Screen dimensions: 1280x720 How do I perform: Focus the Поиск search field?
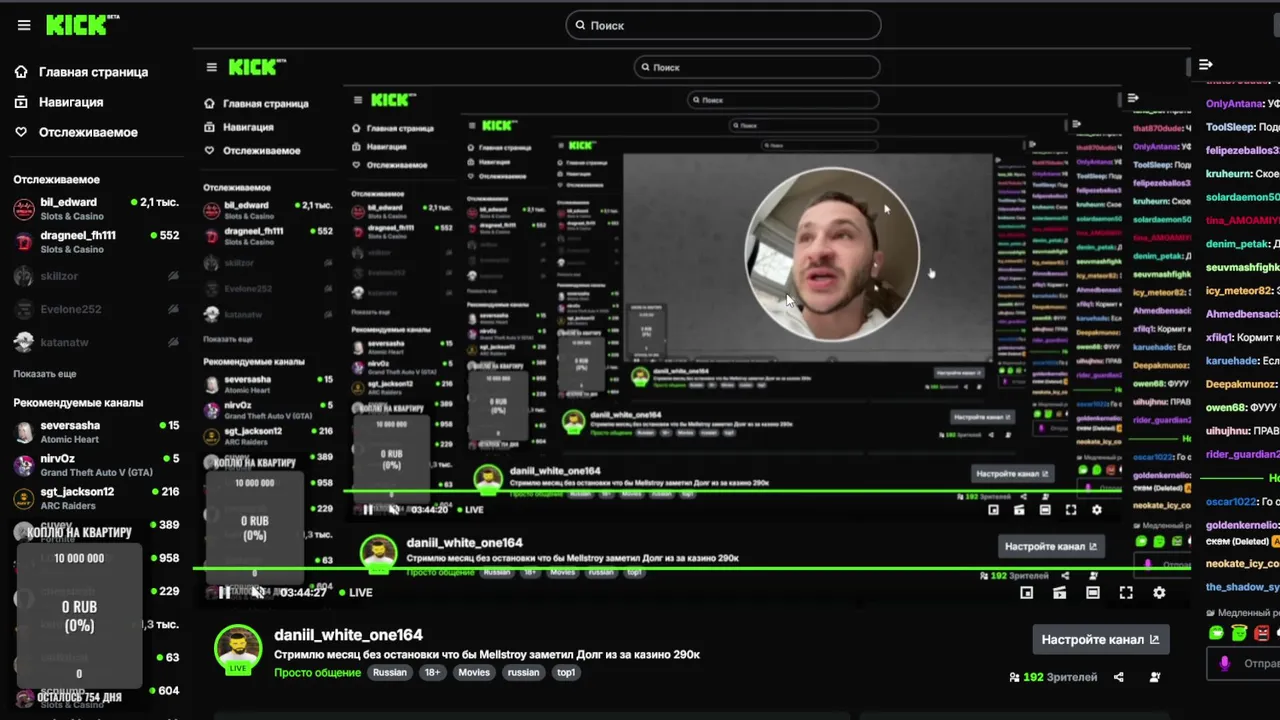(723, 25)
